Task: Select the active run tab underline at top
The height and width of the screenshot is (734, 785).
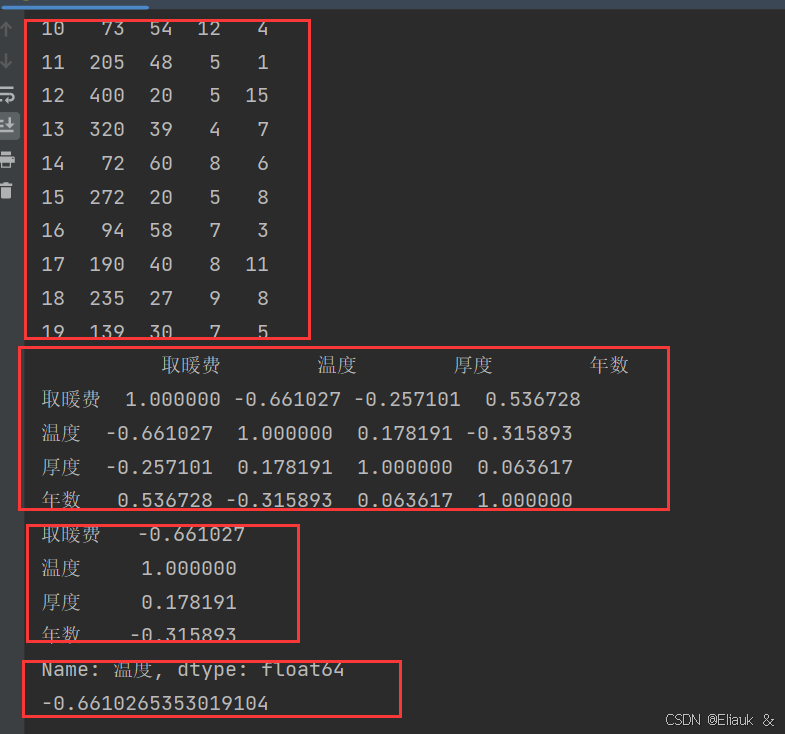Action: [x=75, y=7]
